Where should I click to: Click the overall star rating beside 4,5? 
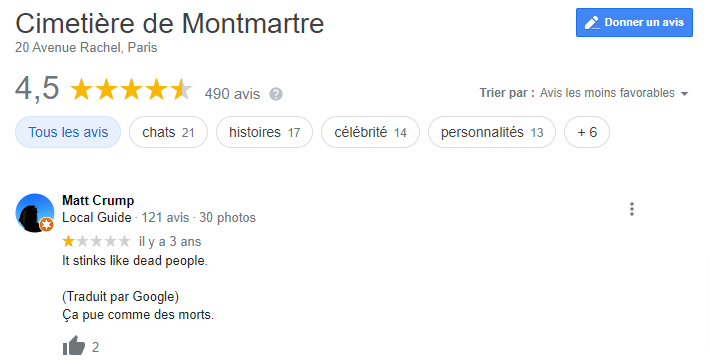[131, 89]
